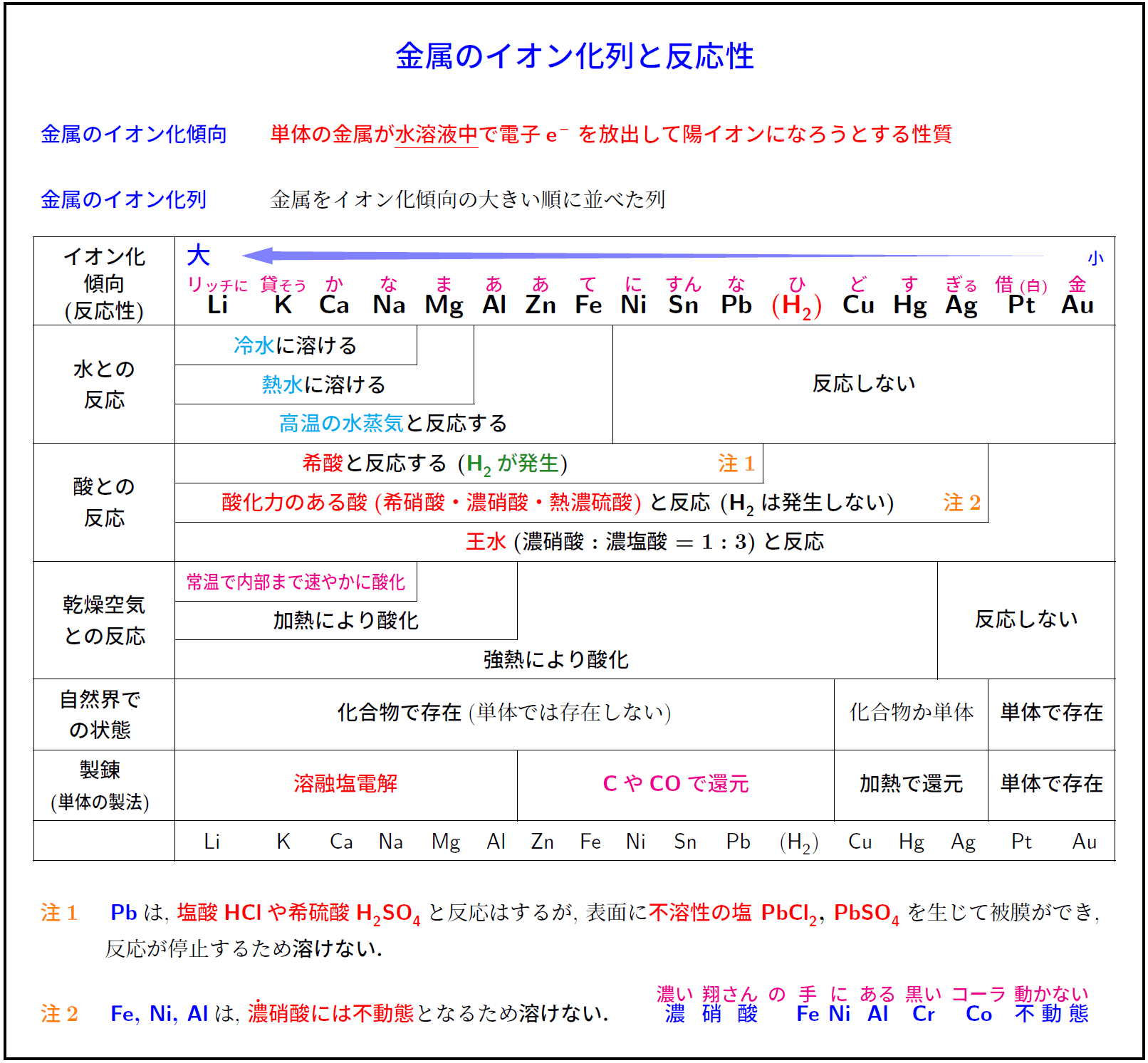Screen dimensions: 1148x1063
Task: Select bold Zn in the ionization series row
Action: (x=541, y=305)
